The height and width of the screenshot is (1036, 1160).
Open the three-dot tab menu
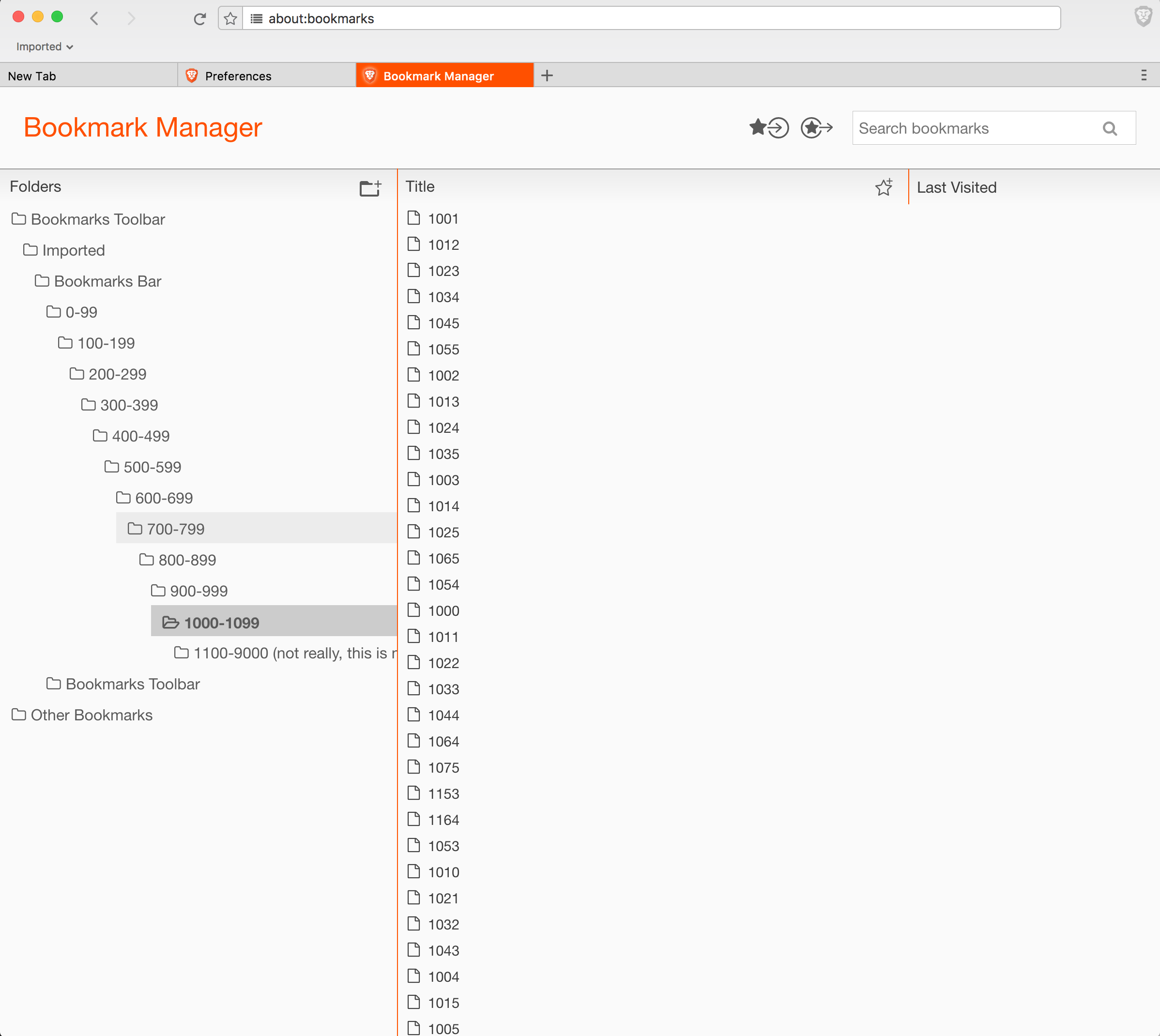click(1144, 76)
